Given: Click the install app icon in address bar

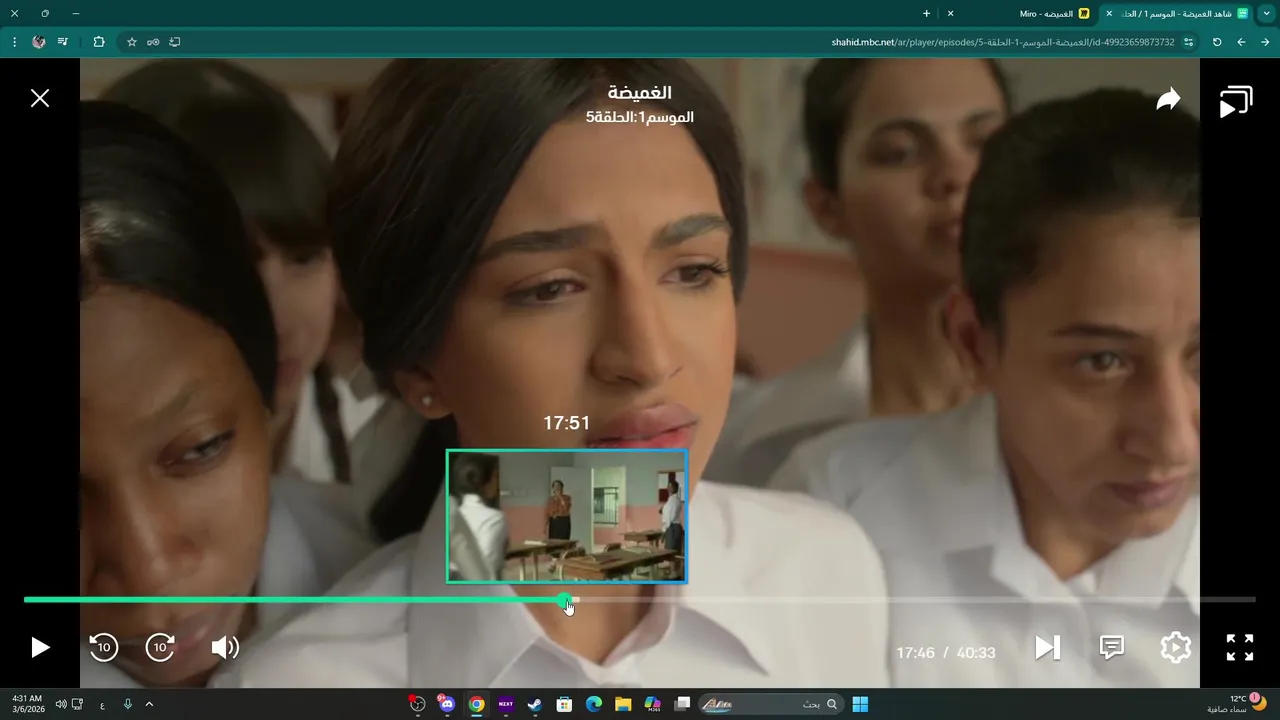Looking at the screenshot, I should [175, 42].
